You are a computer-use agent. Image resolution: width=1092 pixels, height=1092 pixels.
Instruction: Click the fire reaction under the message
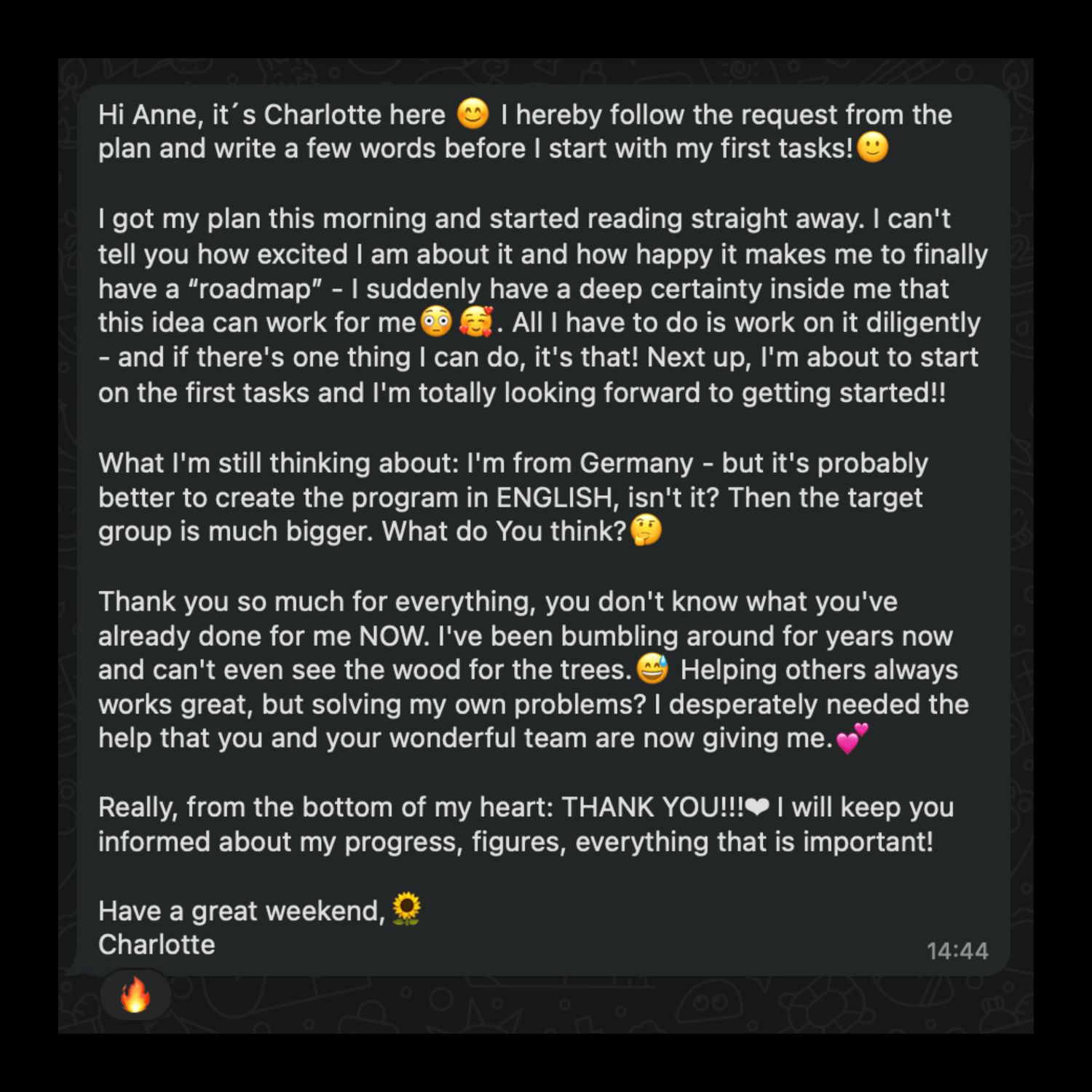[135, 995]
